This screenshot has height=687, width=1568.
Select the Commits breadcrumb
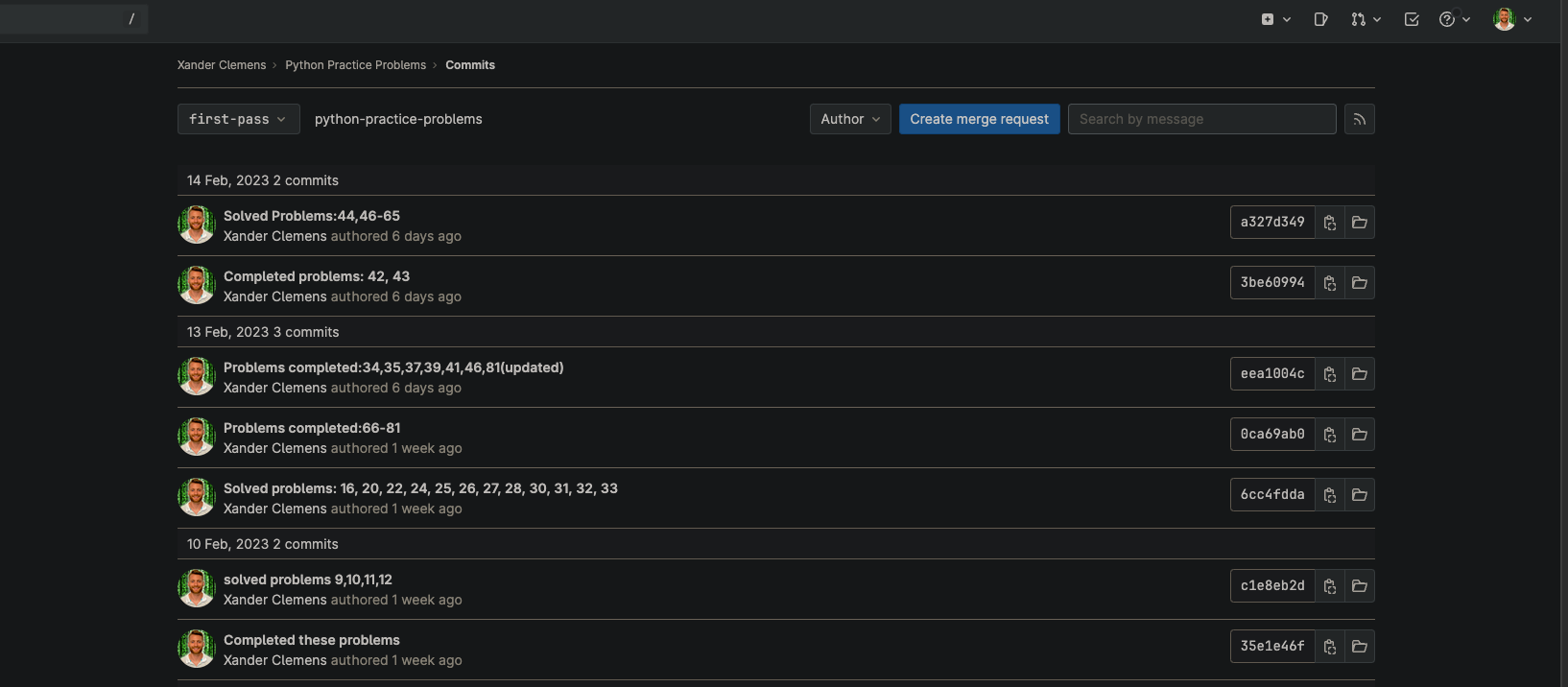coord(470,65)
